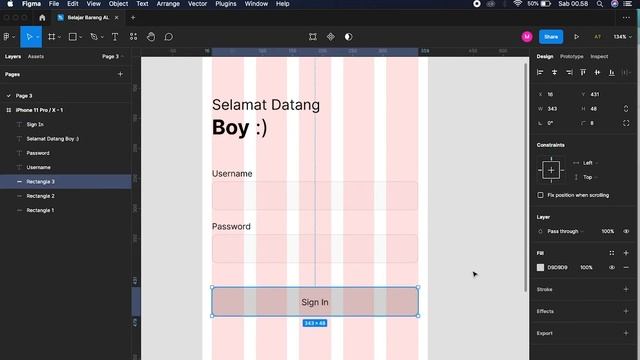Screen dimensions: 640x360
Task: Open the File menu
Action: pyautogui.click(x=54, y=4)
